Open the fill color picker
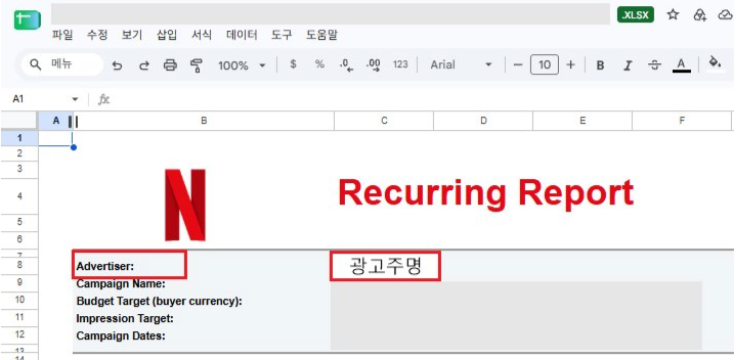 pyautogui.click(x=716, y=64)
